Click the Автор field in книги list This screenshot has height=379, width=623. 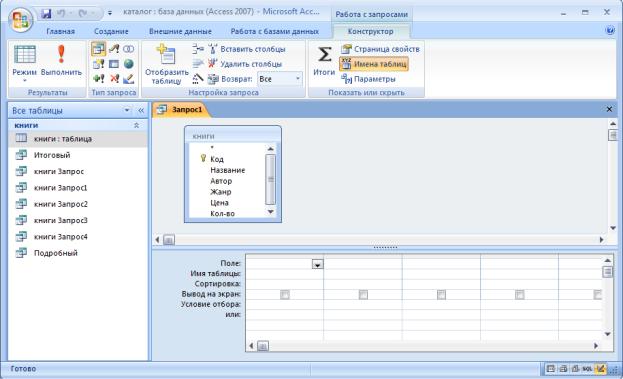tap(221, 181)
